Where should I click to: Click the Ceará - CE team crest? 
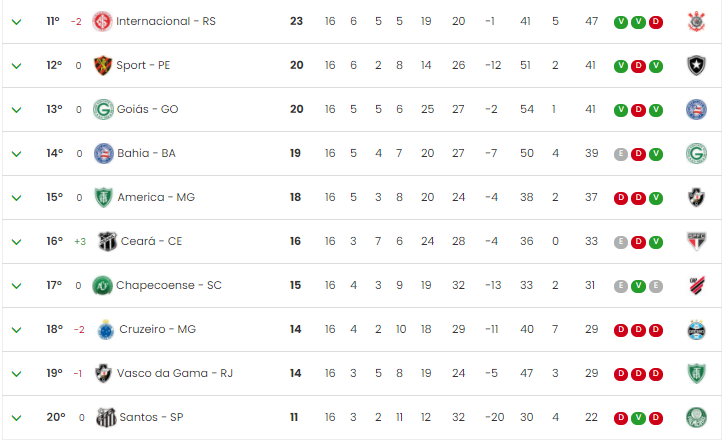tap(107, 241)
